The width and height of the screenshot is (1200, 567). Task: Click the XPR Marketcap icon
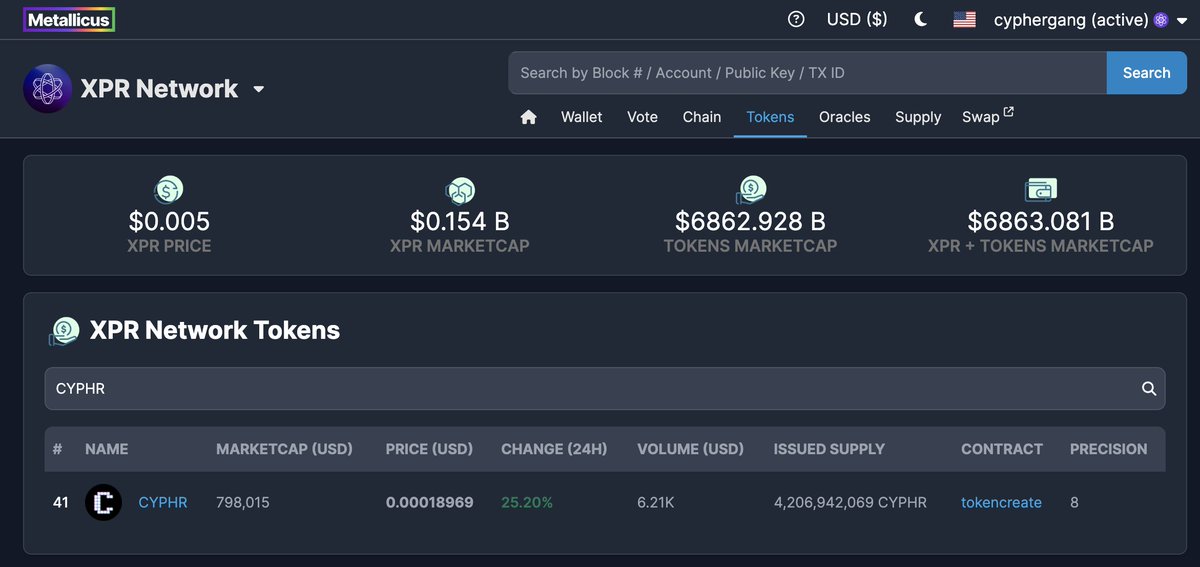point(460,189)
